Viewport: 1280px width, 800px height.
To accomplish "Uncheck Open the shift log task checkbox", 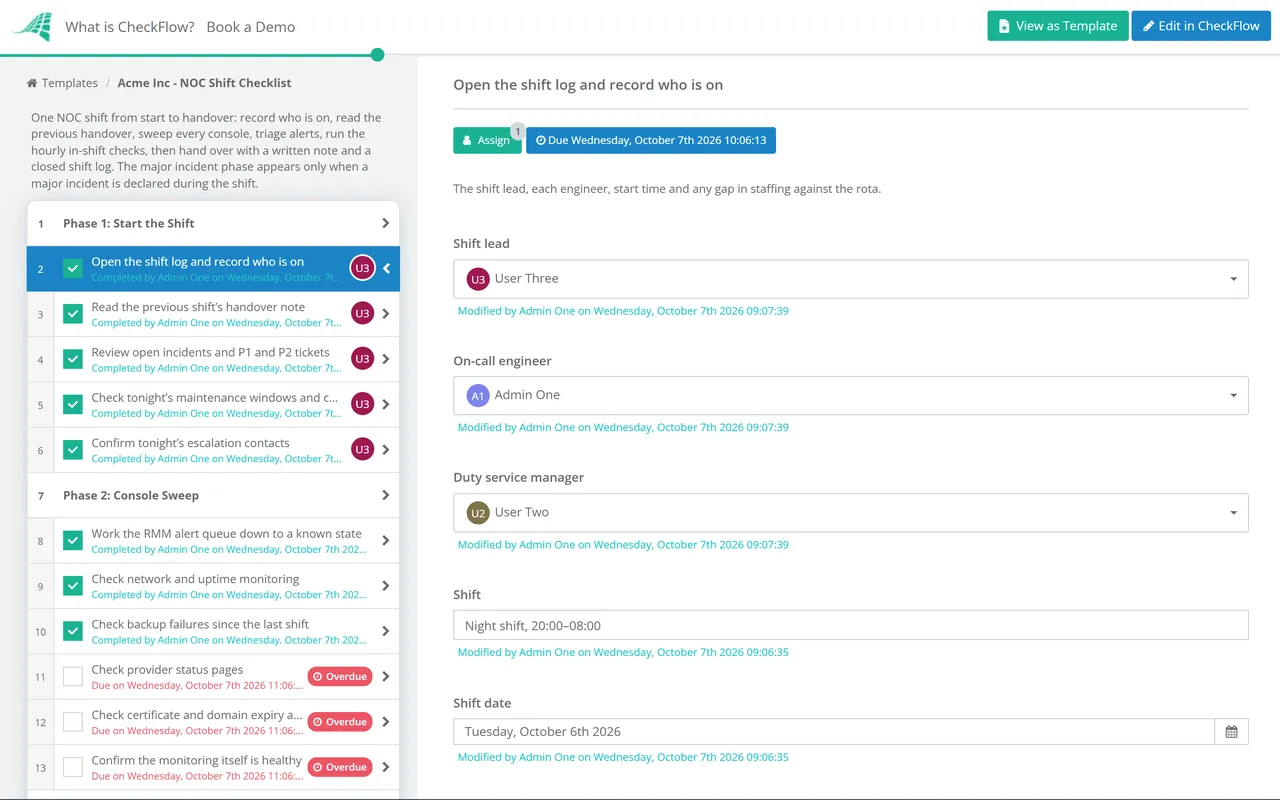I will [73, 268].
